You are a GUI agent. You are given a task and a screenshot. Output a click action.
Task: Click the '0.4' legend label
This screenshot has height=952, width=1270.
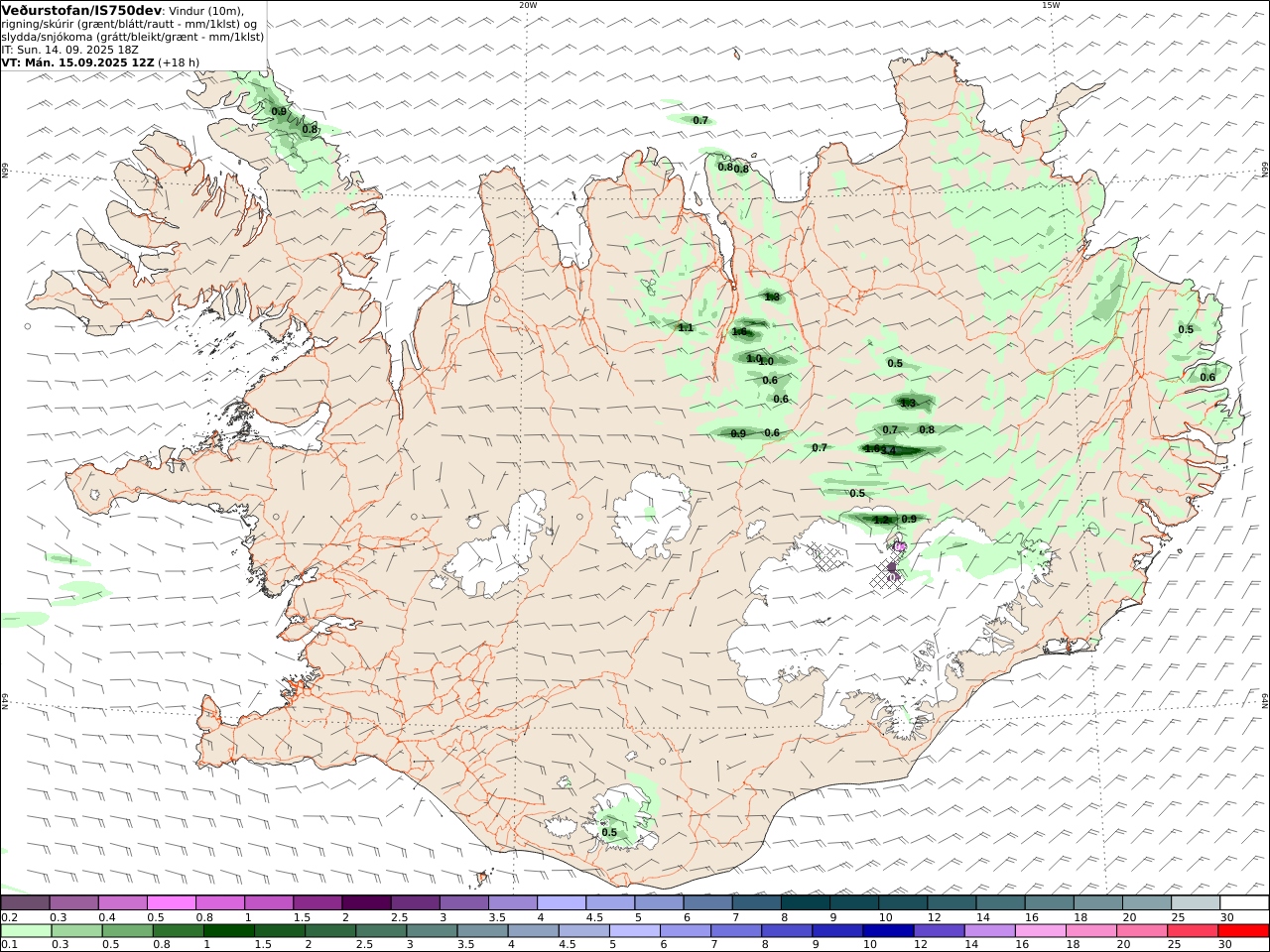pyautogui.click(x=107, y=917)
